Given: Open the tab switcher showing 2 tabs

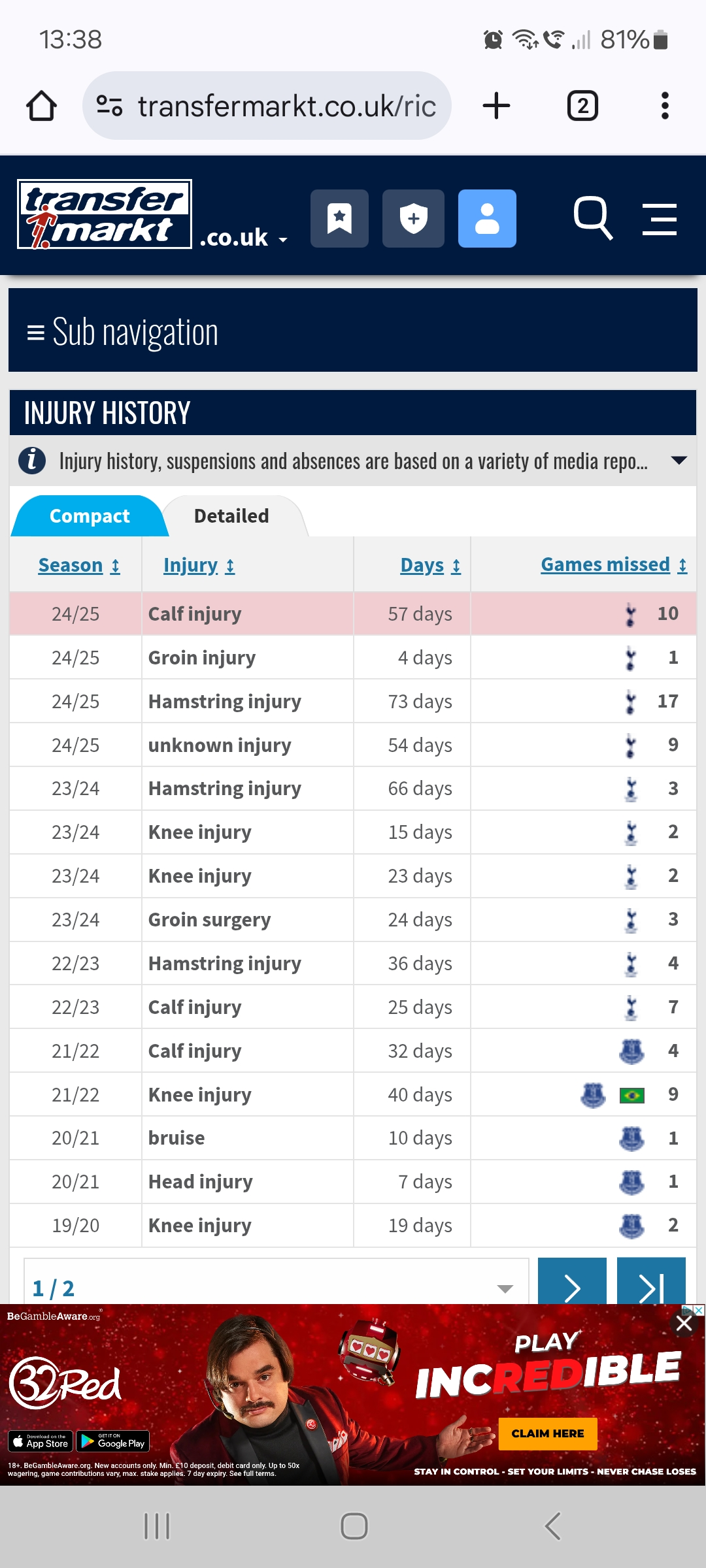Looking at the screenshot, I should 582,106.
